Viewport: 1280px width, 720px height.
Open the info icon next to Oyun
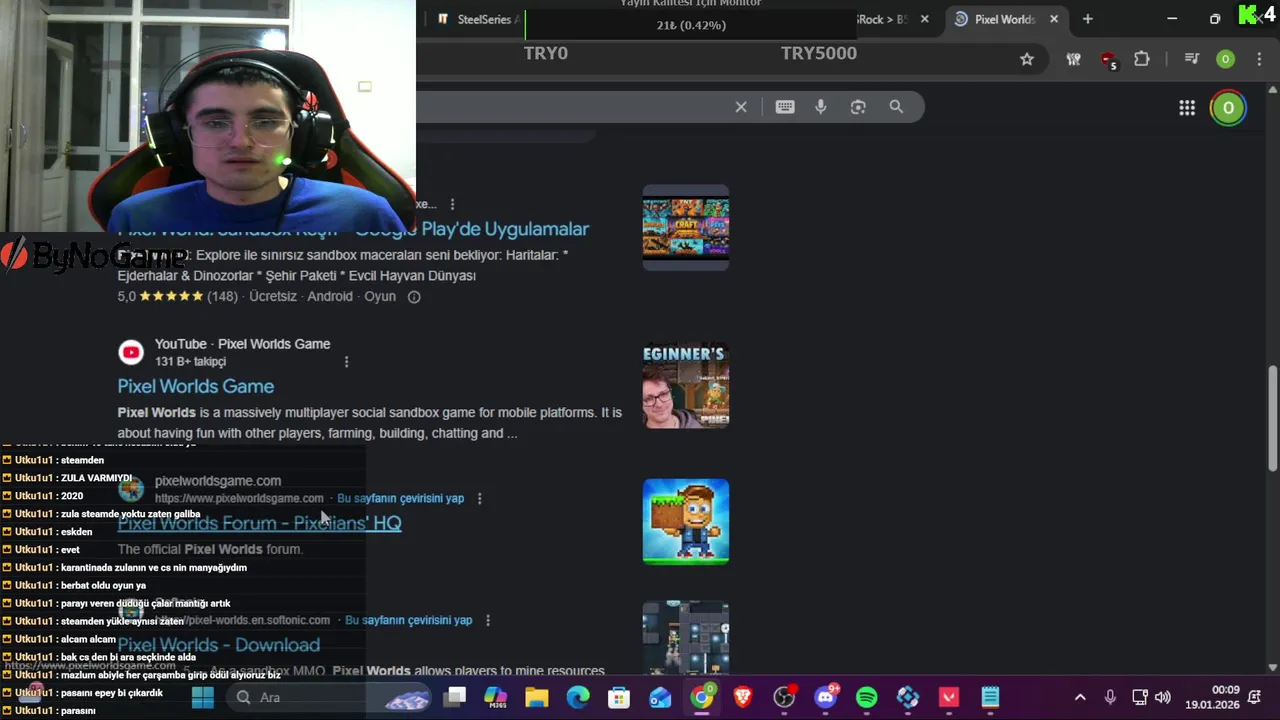click(414, 297)
